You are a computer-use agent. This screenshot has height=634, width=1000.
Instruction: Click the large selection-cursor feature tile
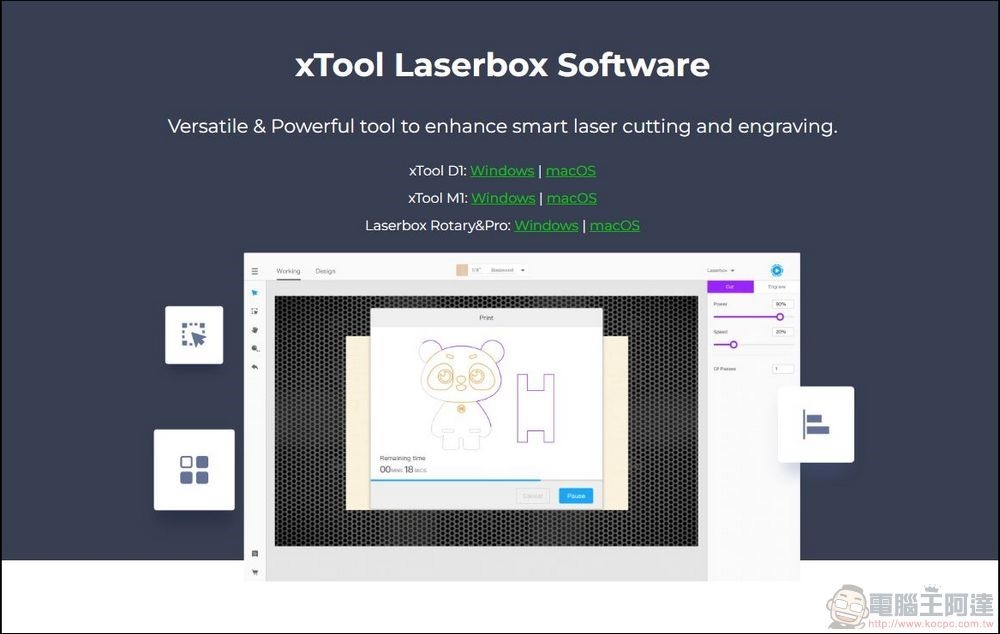coord(194,335)
